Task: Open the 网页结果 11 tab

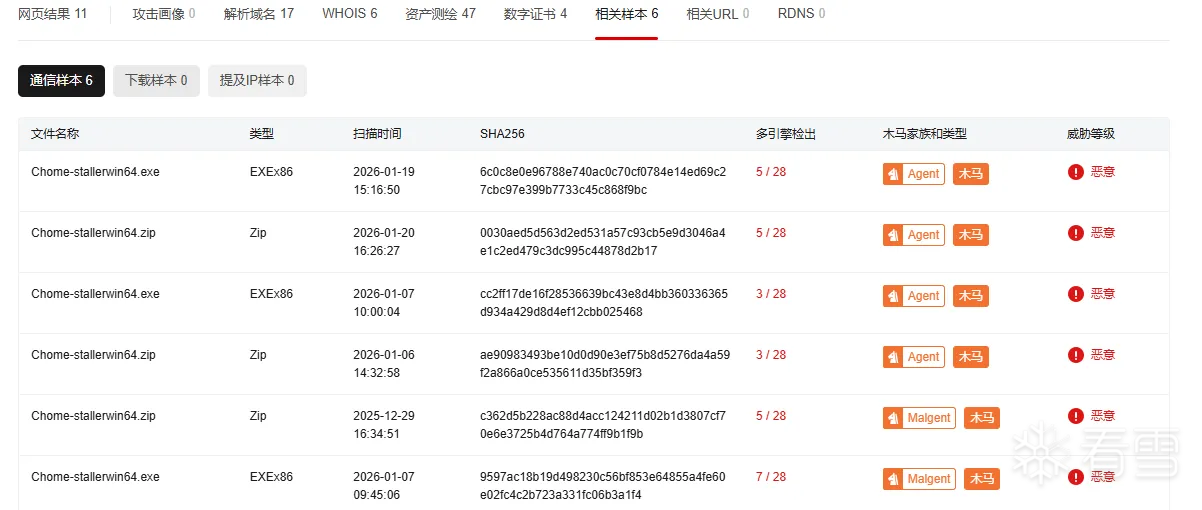Action: [x=53, y=14]
